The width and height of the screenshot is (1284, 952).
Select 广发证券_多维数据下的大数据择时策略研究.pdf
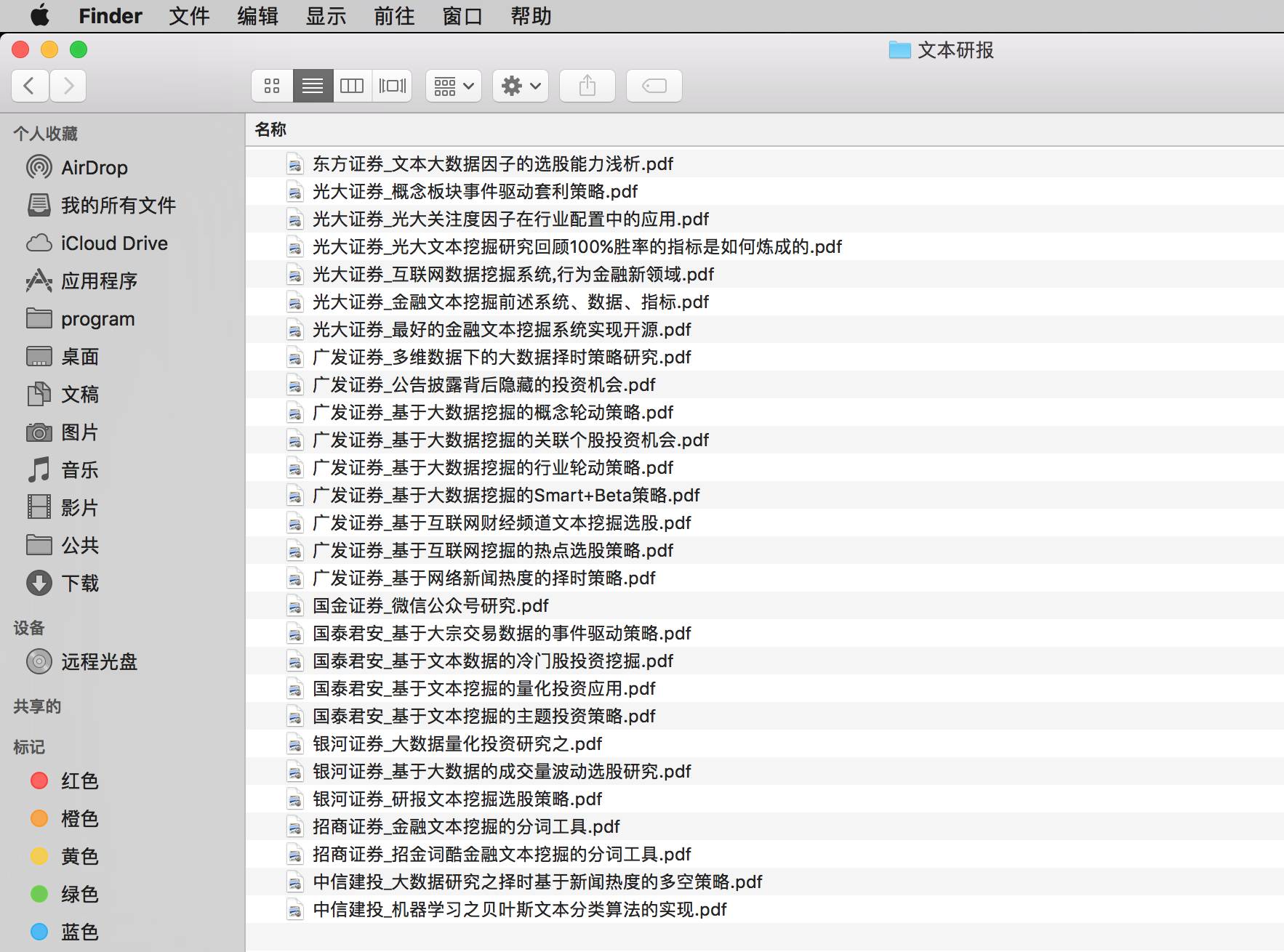tap(765, 357)
